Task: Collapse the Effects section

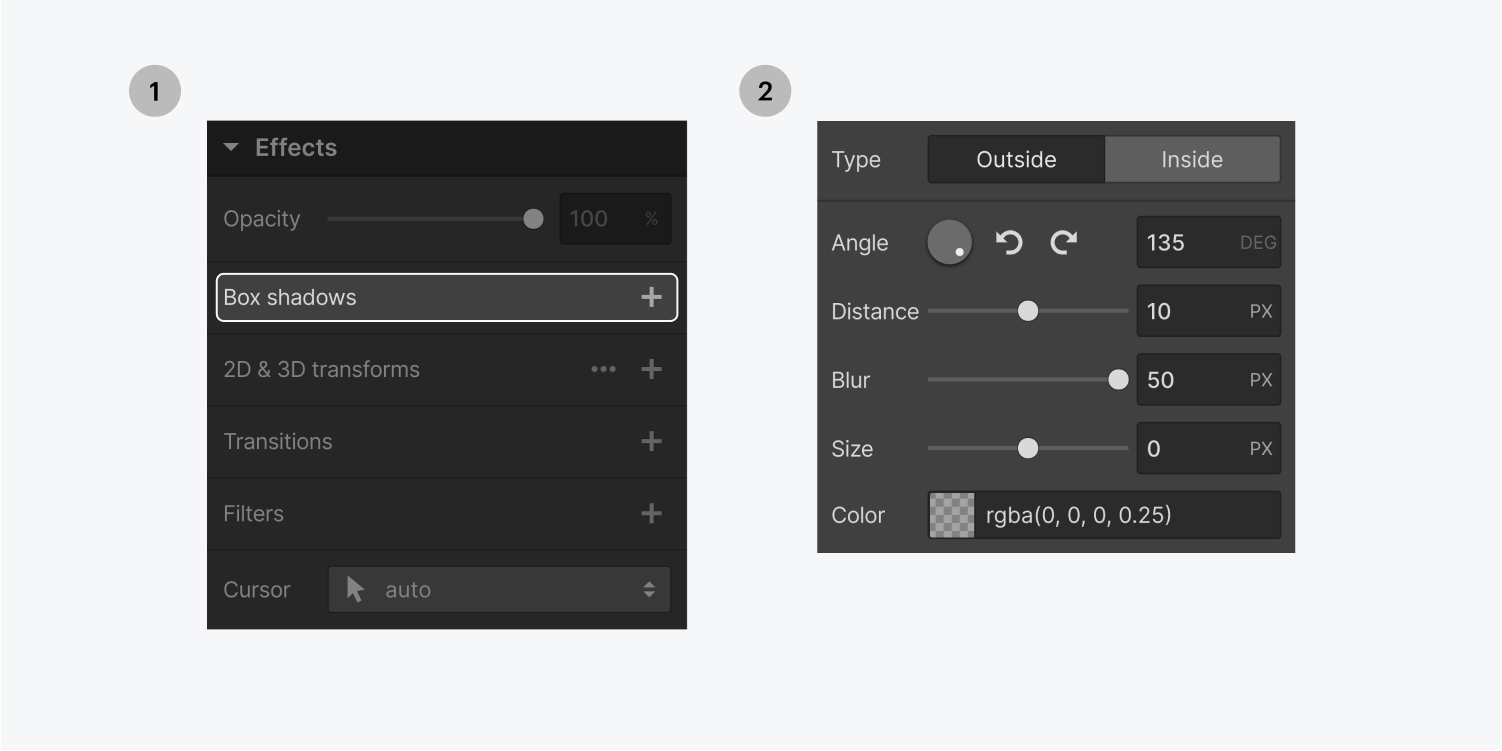Action: 231,146
